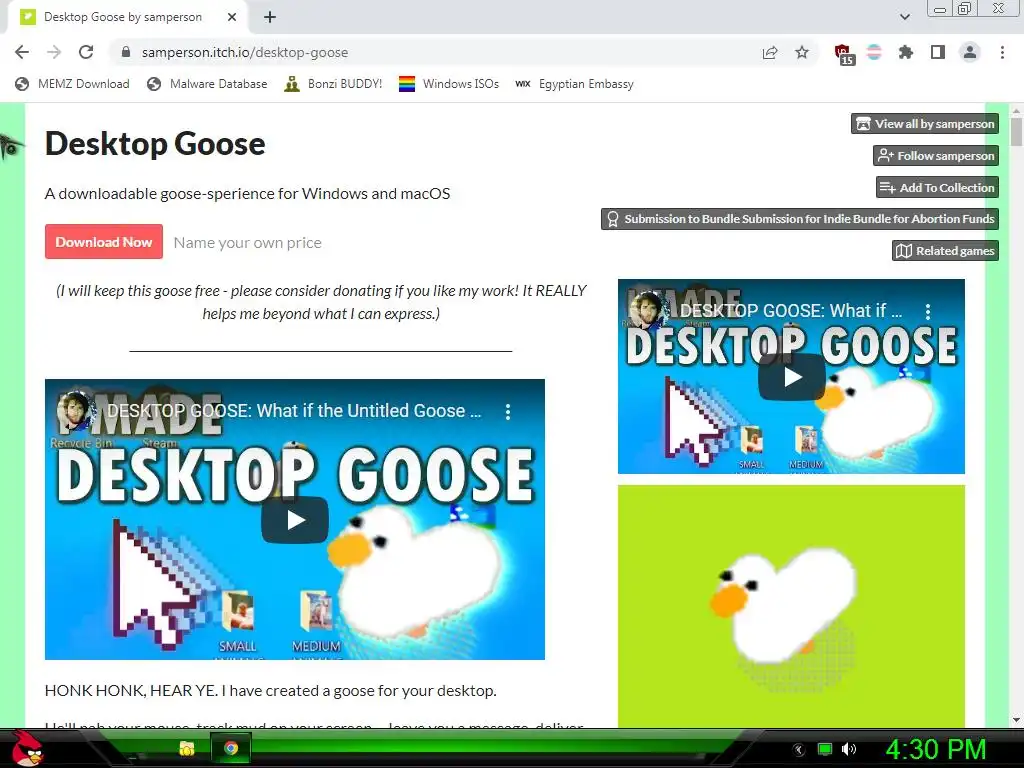Reload the Desktop Goose page
The image size is (1024, 768).
coord(86,52)
